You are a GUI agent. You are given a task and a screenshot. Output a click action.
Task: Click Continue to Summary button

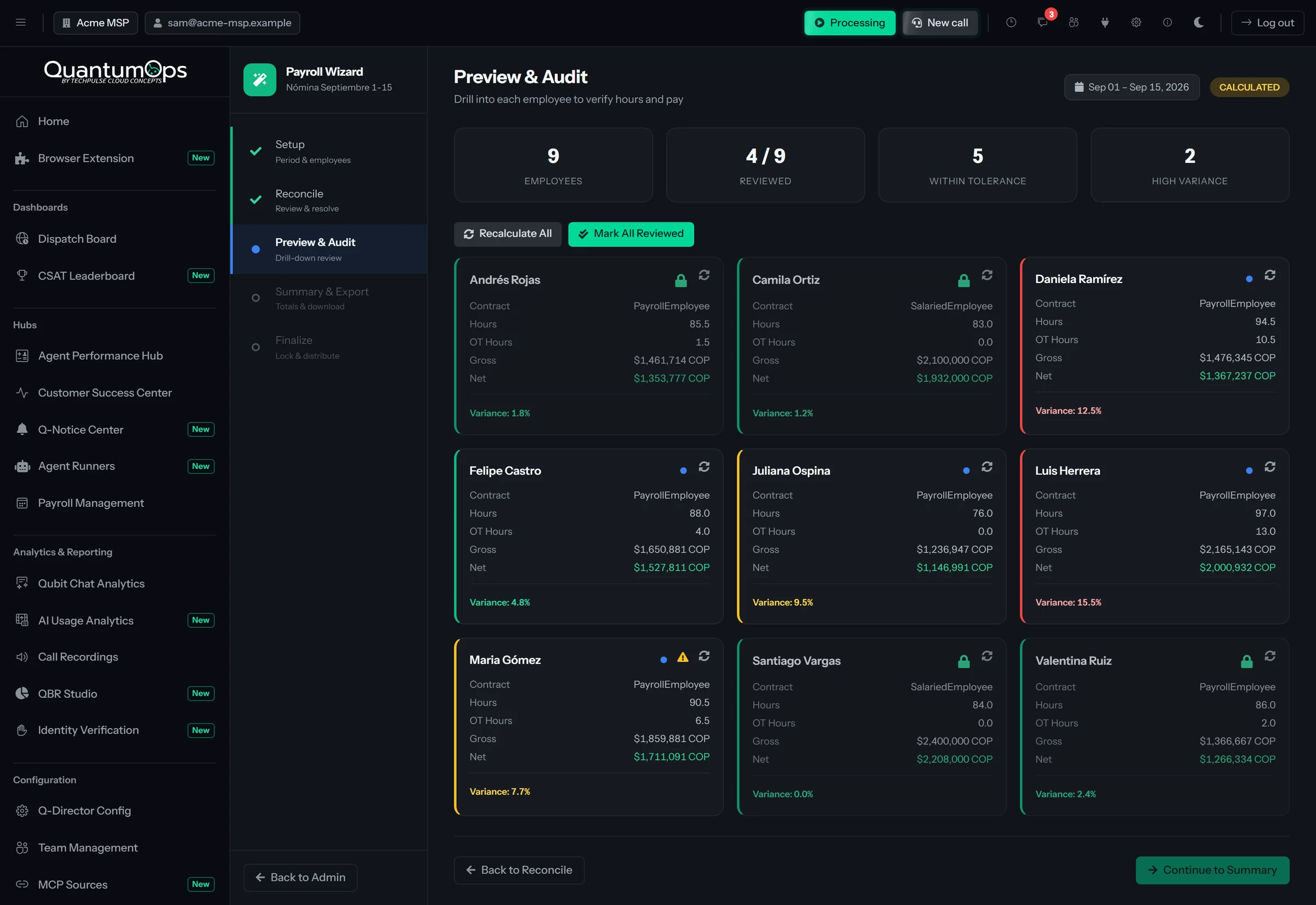tap(1212, 870)
